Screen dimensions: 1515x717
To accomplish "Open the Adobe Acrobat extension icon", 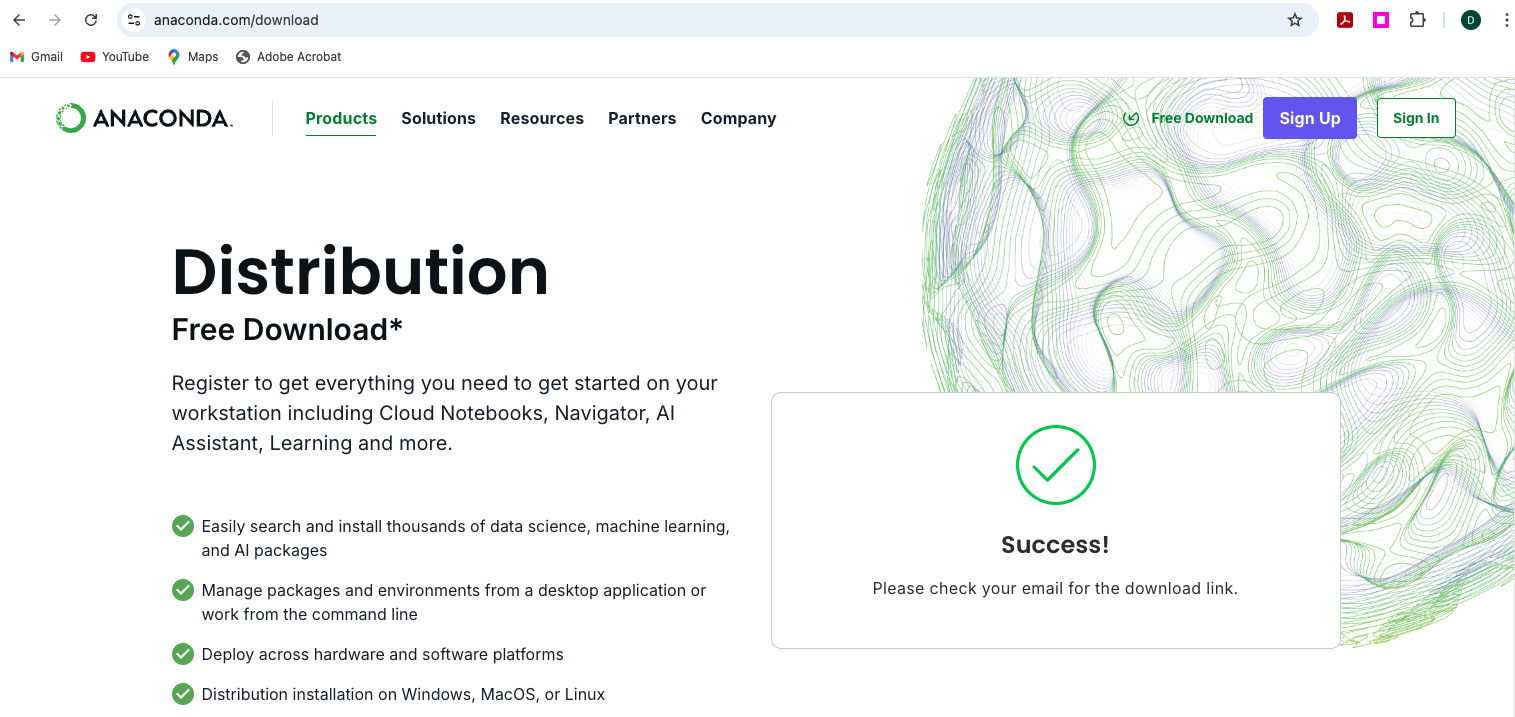I will 1346,20.
